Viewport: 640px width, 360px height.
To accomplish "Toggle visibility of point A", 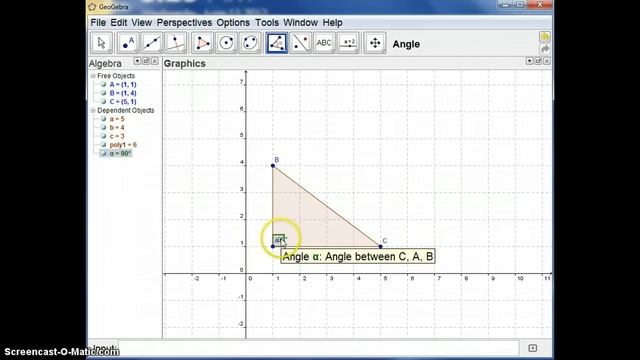I will (x=103, y=84).
